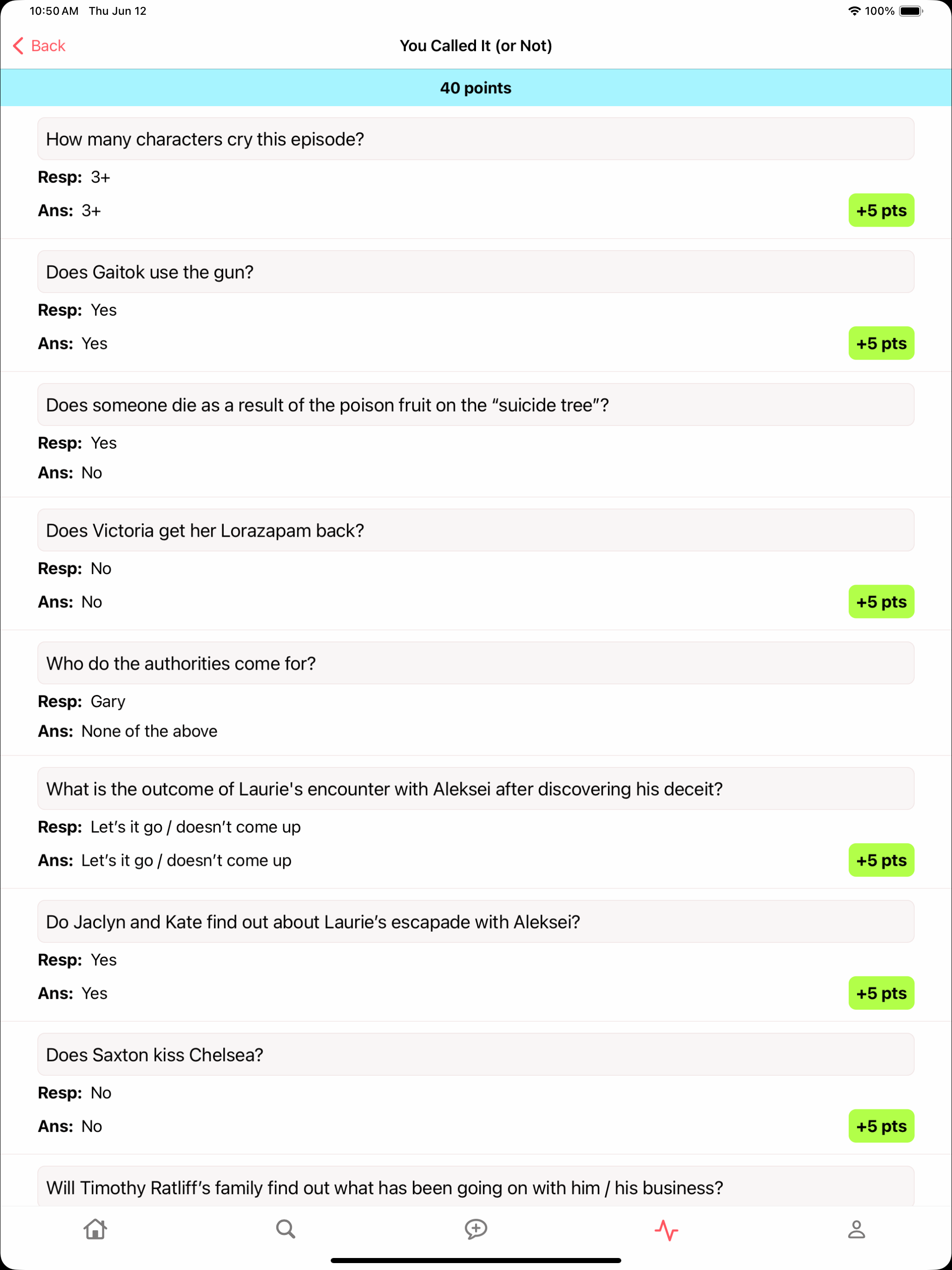Tap +5 pts badge for Gaitok question
Viewport: 952px width, 1270px height.
click(x=881, y=343)
